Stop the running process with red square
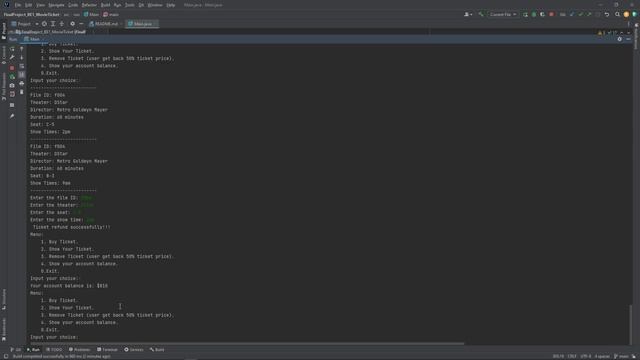Image resolution: width=640 pixels, height=360 pixels. click(12, 68)
